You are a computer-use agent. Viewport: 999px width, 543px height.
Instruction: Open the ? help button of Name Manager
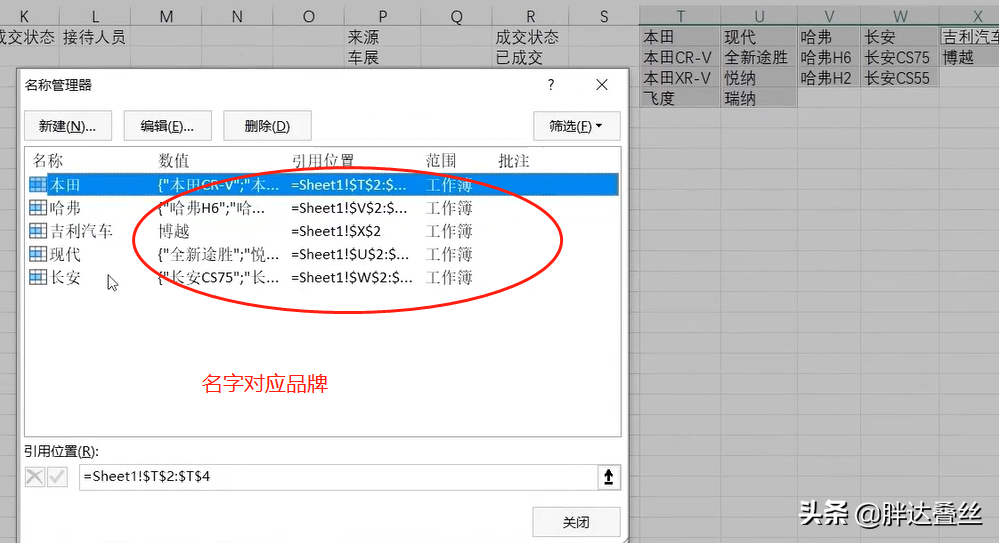click(x=551, y=85)
